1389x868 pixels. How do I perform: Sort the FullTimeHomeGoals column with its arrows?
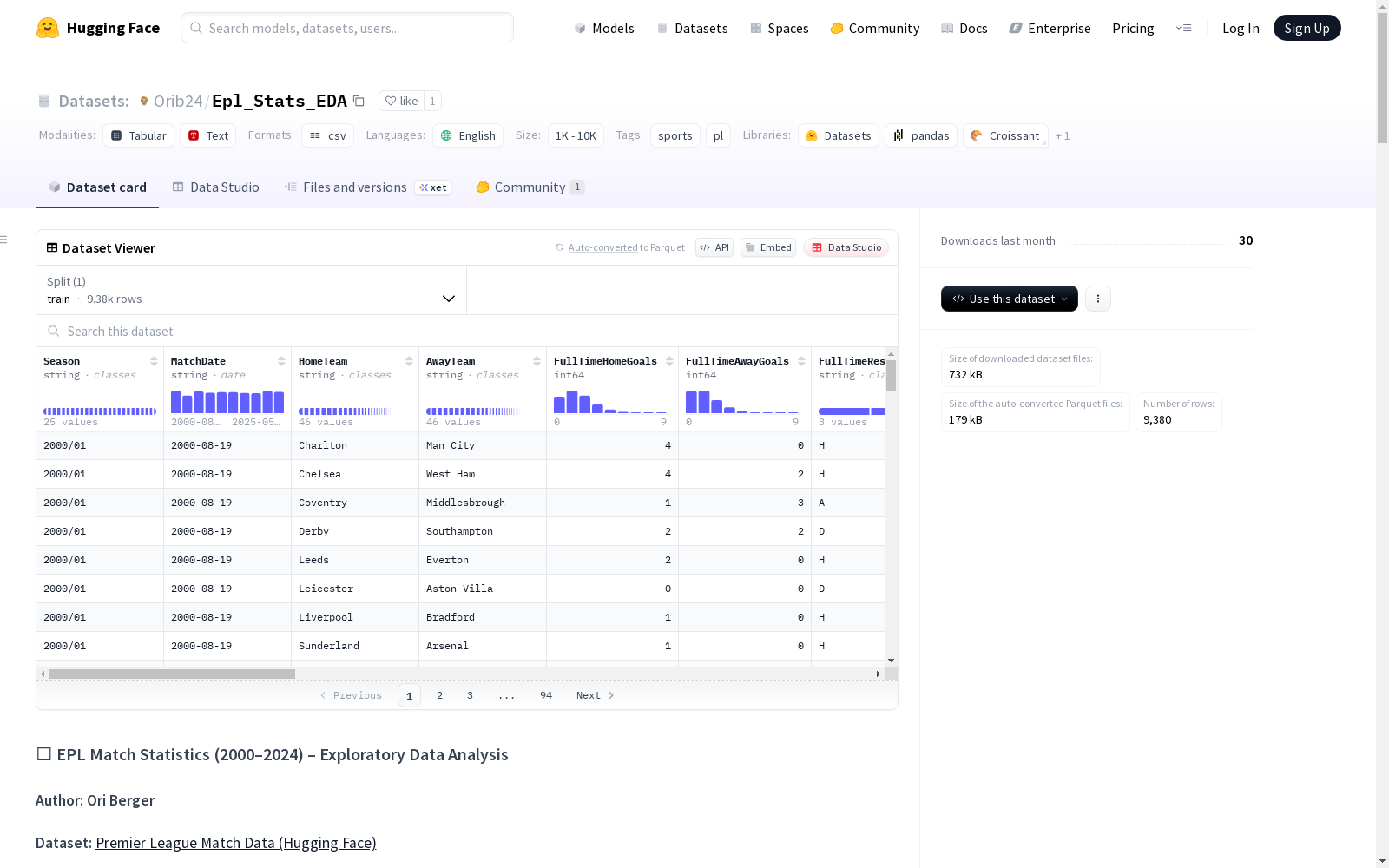click(x=669, y=361)
